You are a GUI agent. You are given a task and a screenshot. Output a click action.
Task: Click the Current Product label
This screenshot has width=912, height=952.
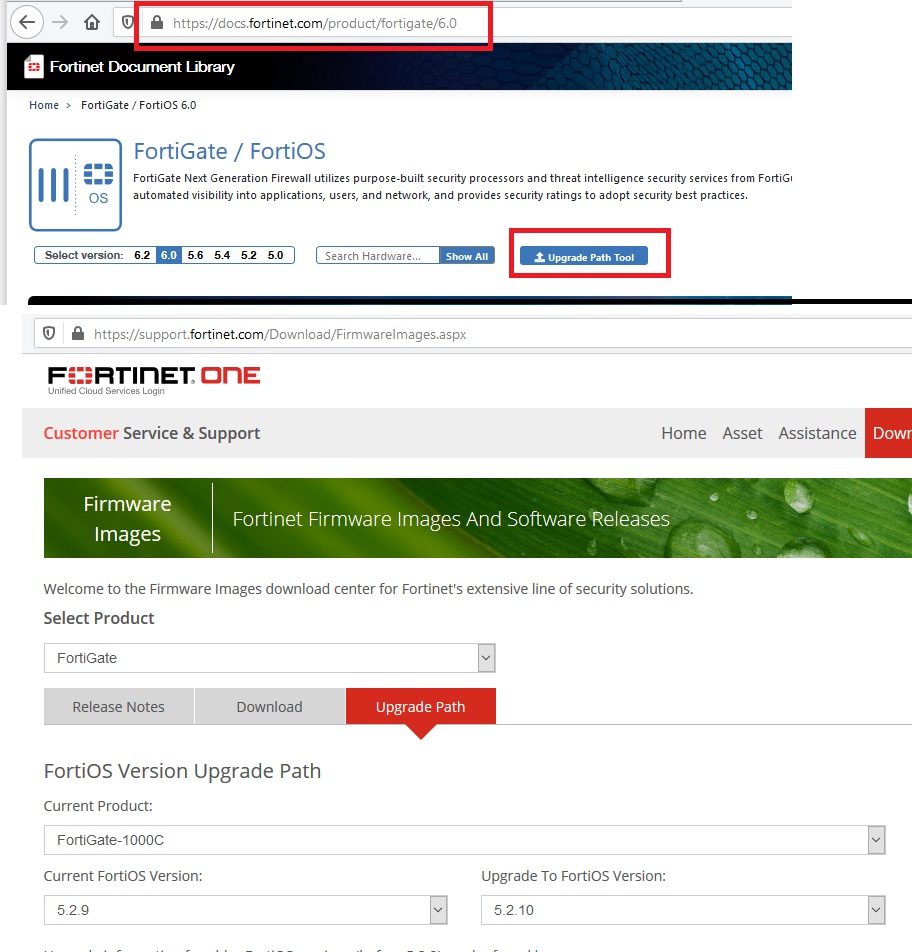tap(98, 806)
